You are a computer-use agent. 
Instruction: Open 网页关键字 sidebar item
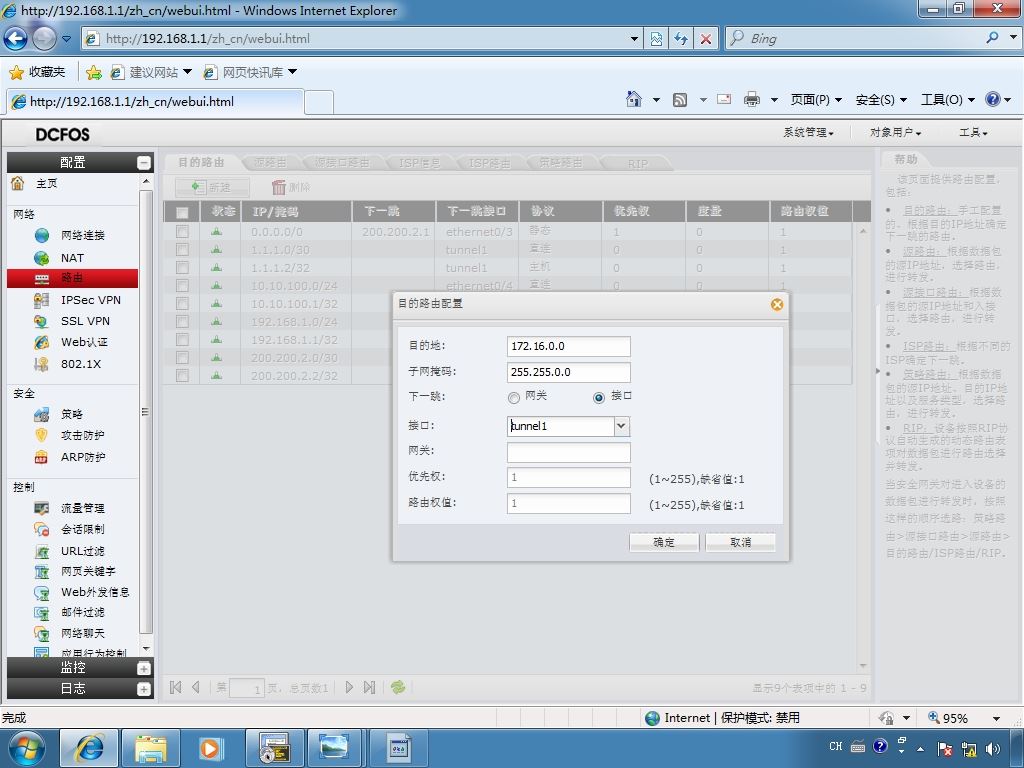[x=88, y=571]
